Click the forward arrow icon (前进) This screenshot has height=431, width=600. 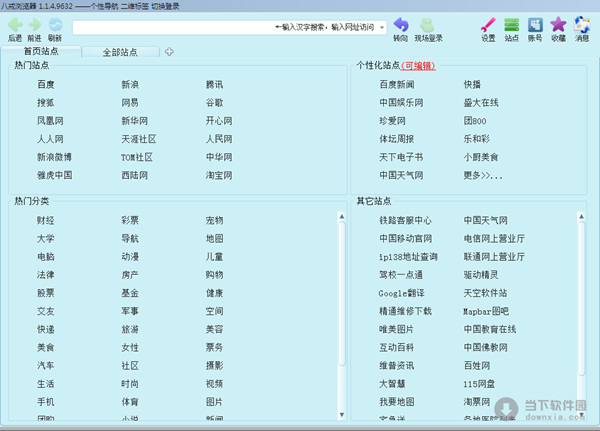coord(35,24)
